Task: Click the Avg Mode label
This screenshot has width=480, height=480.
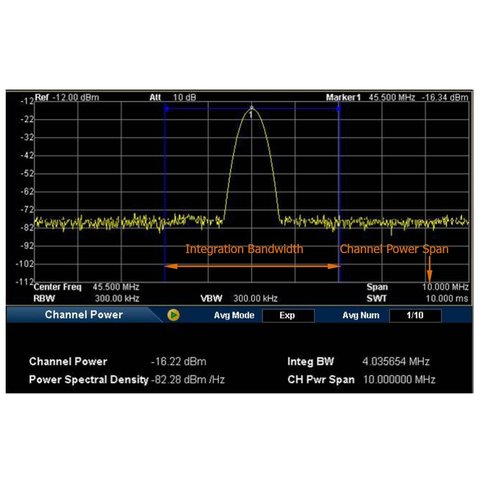Action: [234, 315]
